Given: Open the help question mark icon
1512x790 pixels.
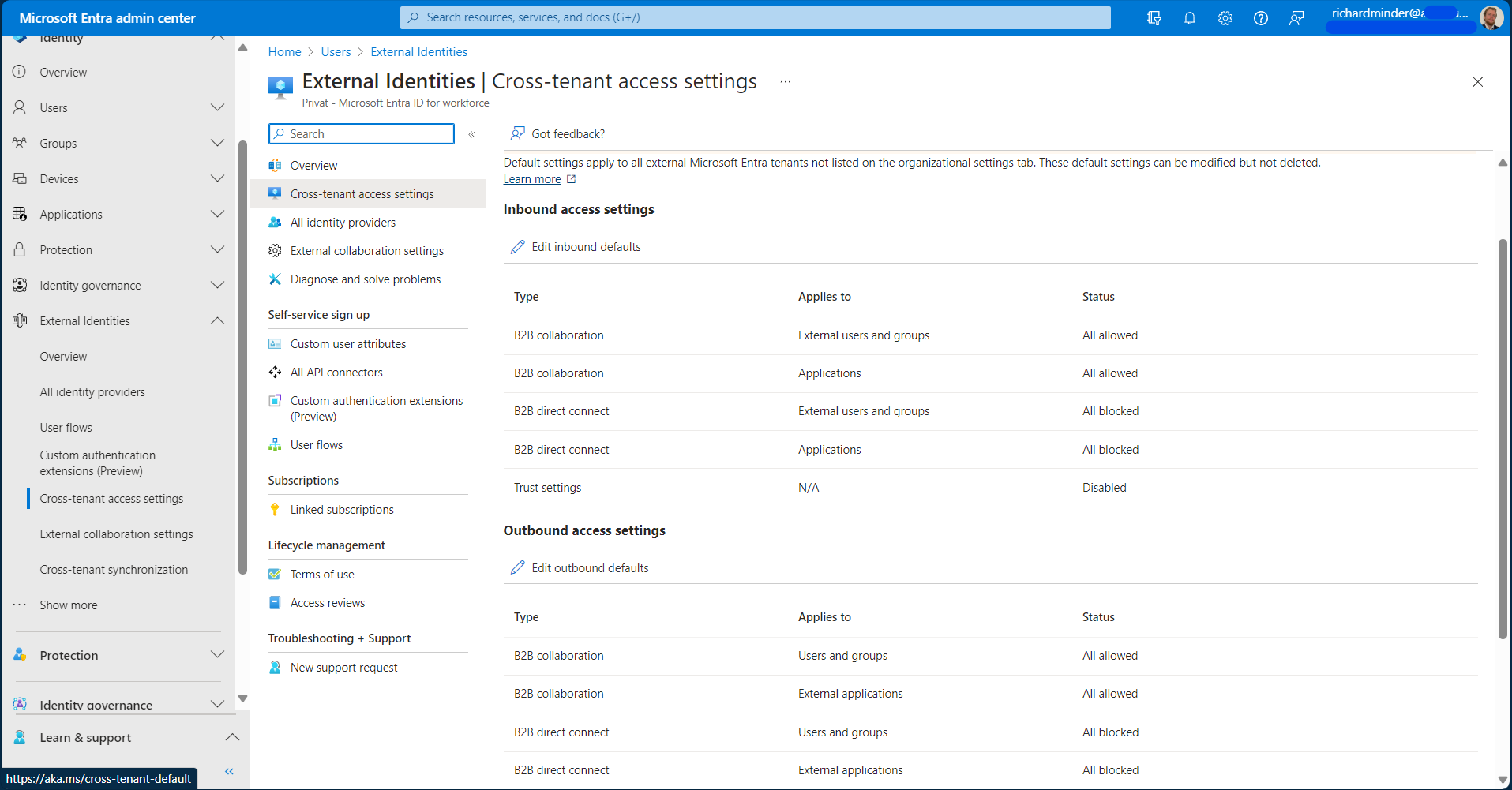Looking at the screenshot, I should [x=1260, y=17].
